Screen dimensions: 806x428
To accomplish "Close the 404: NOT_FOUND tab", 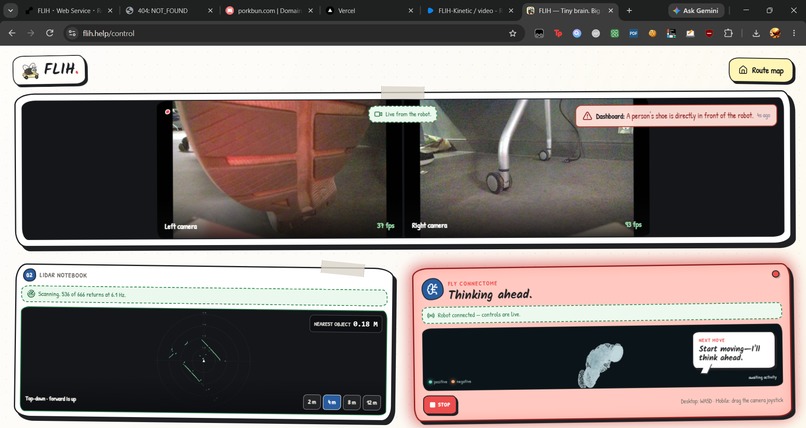I will 210,10.
